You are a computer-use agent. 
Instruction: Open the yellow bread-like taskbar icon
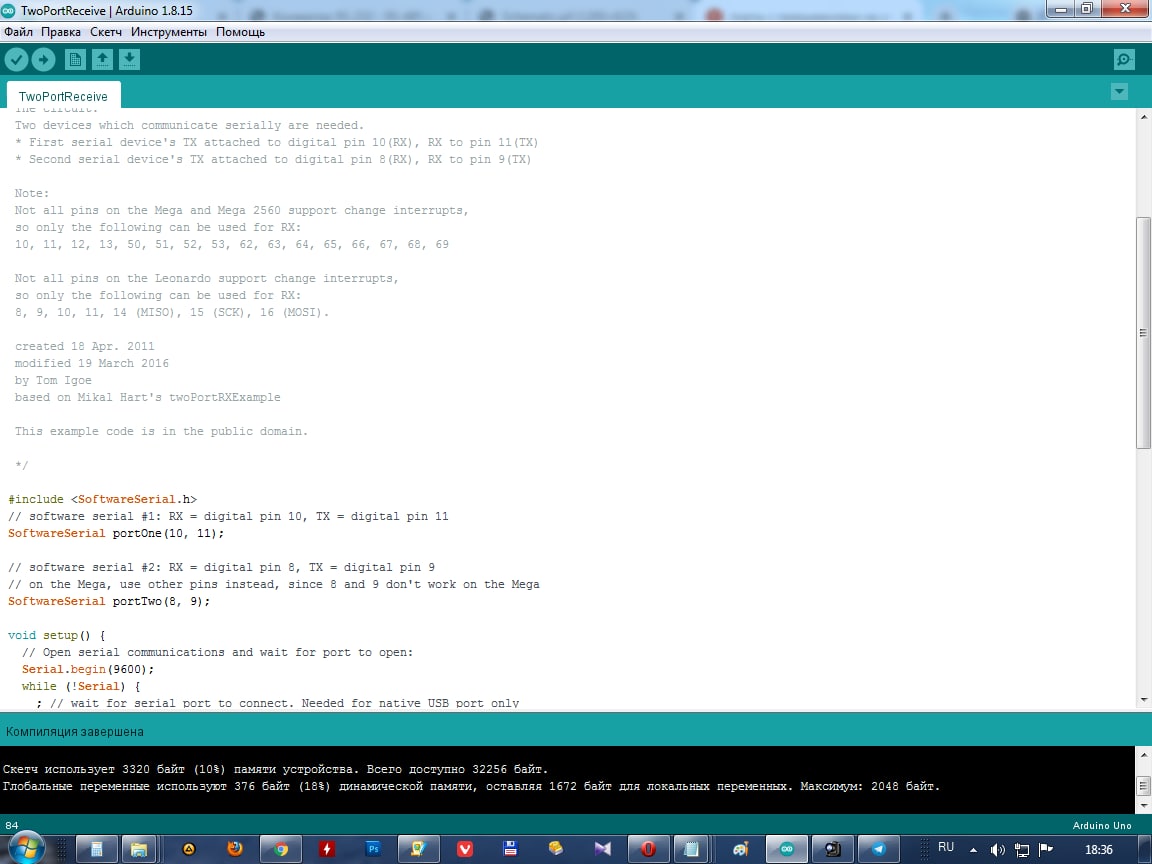pos(556,849)
